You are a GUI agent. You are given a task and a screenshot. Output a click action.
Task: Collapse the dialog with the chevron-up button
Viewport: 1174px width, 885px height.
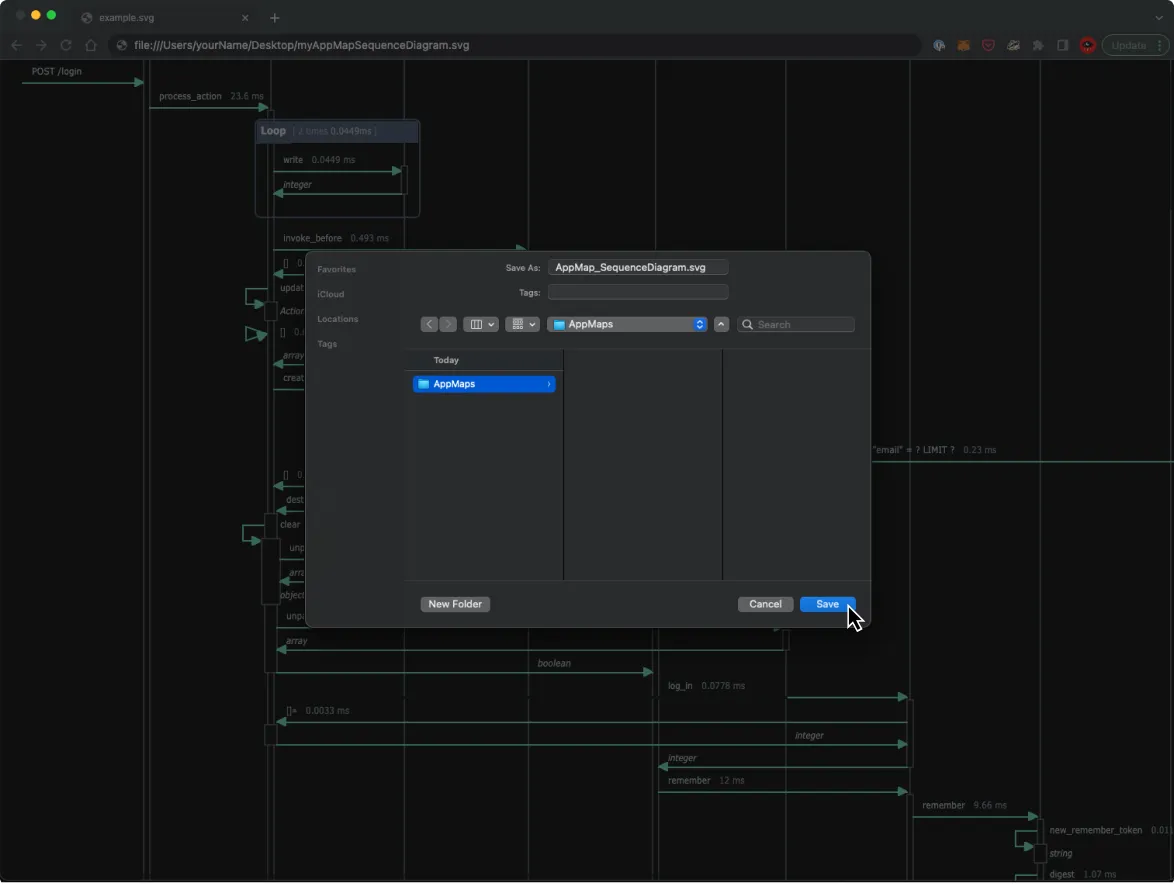pos(721,324)
